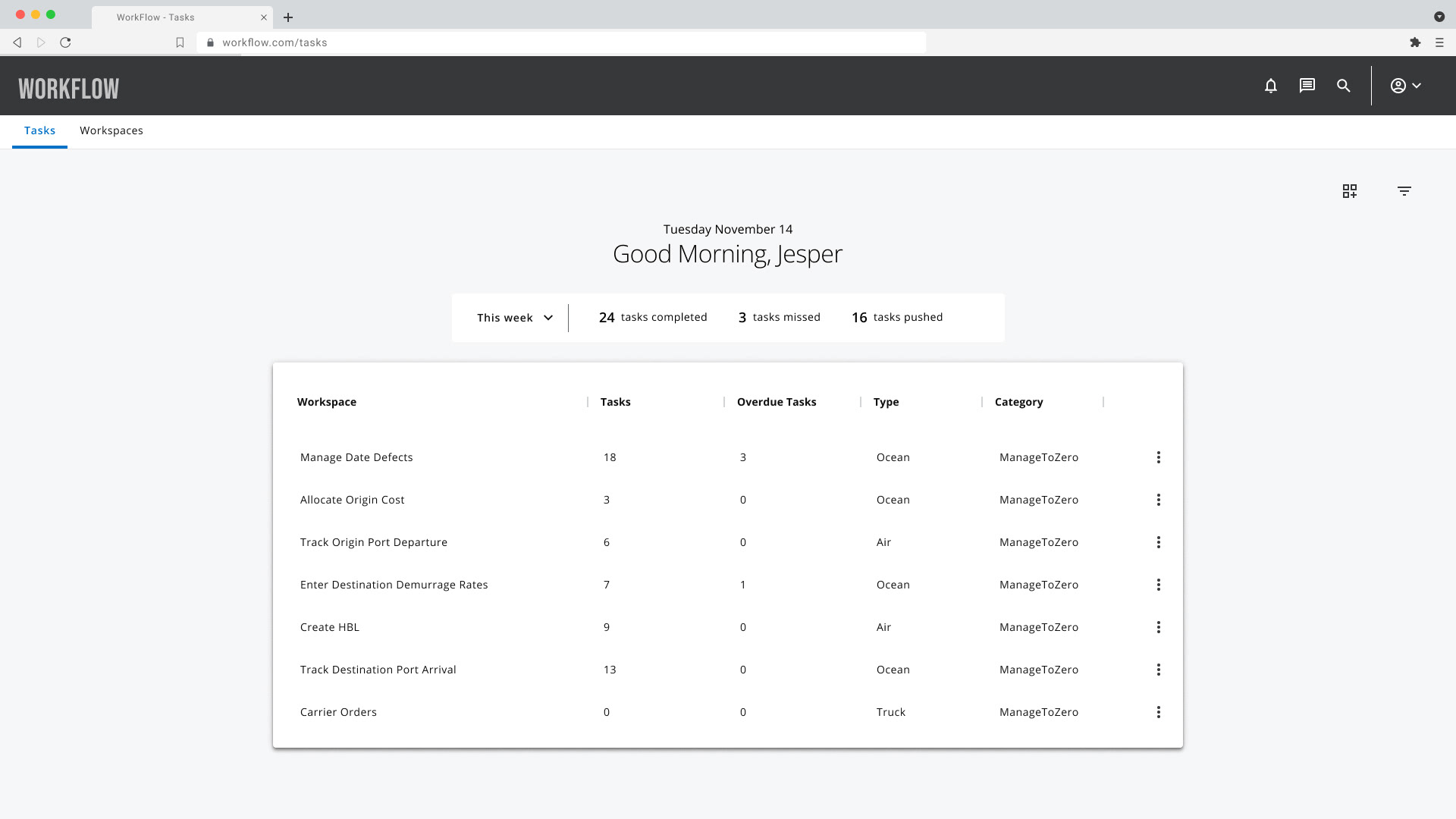The height and width of the screenshot is (819, 1456).
Task: Open Enter Destination Demurrage Rates workspace
Action: (394, 585)
